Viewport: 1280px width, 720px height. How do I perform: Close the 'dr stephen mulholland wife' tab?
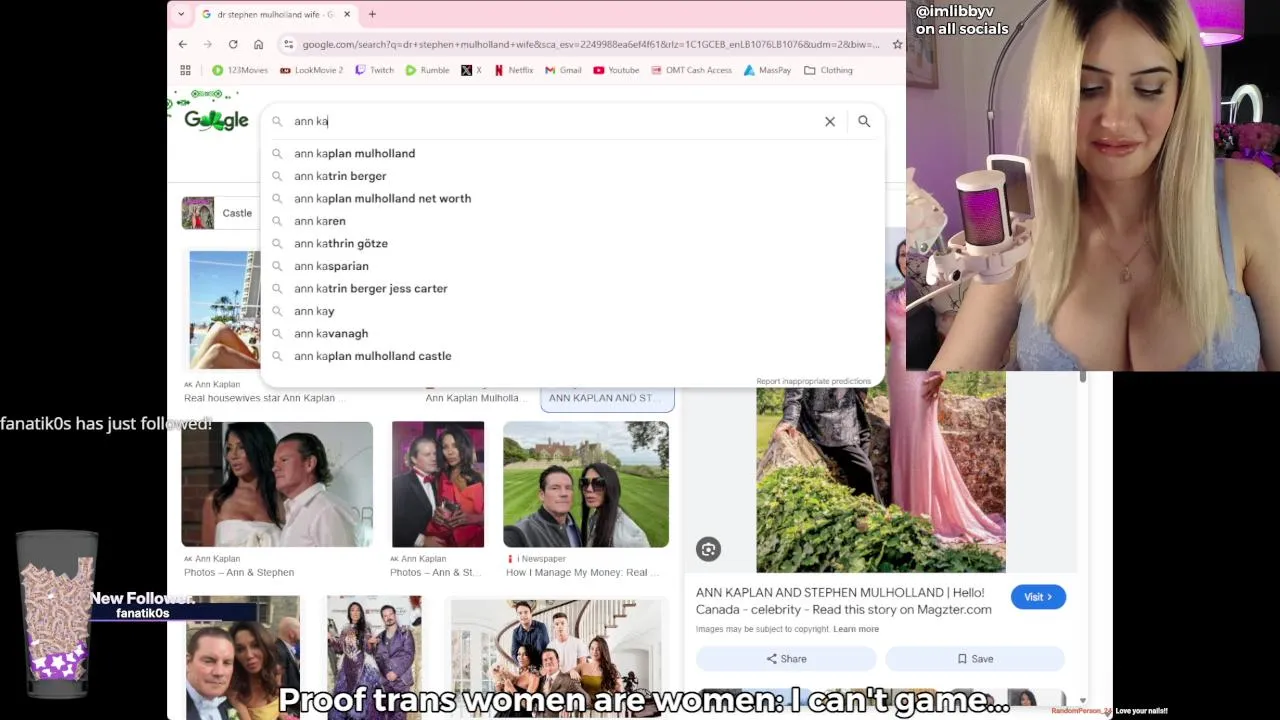point(347,14)
